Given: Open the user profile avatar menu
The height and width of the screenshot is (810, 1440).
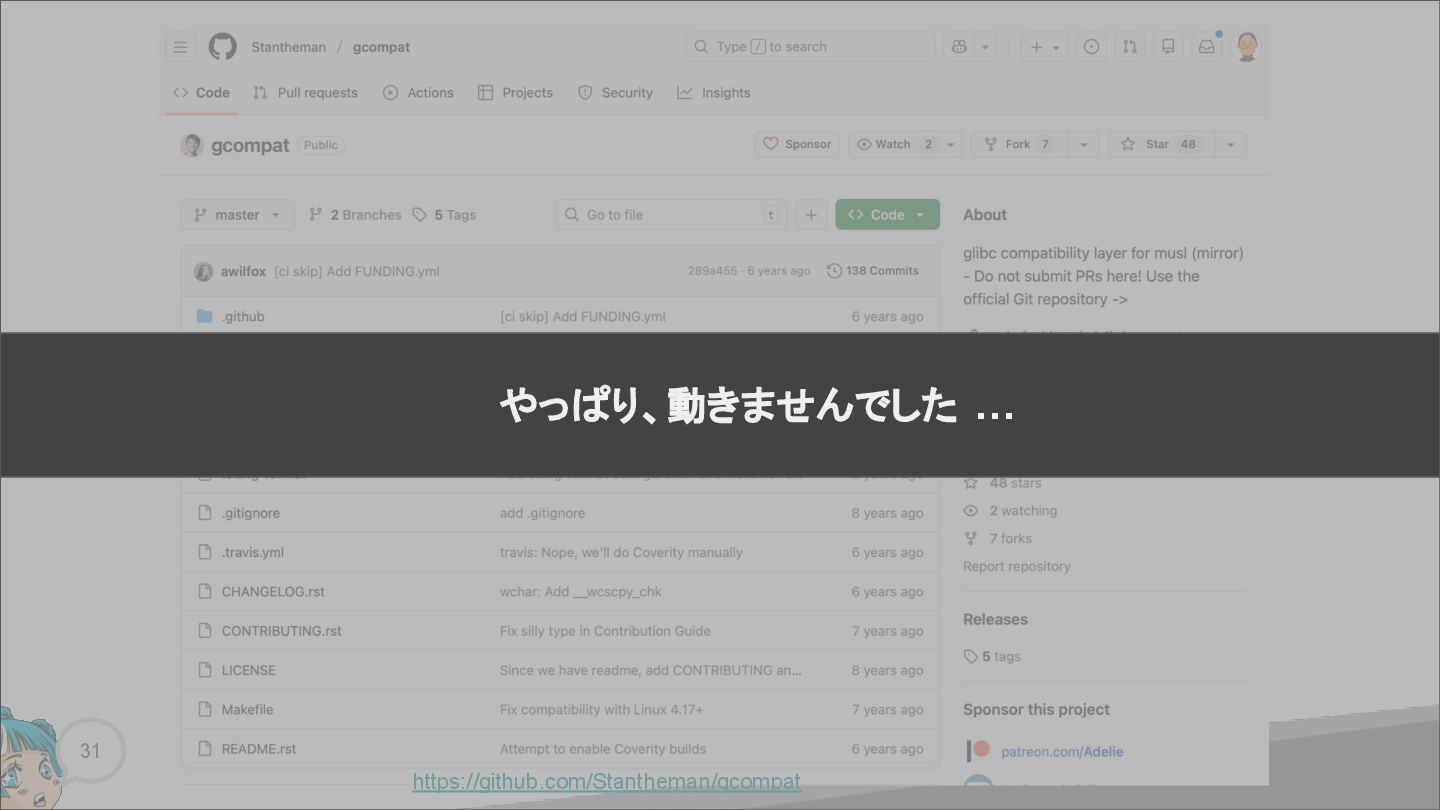Looking at the screenshot, I should point(1247,47).
